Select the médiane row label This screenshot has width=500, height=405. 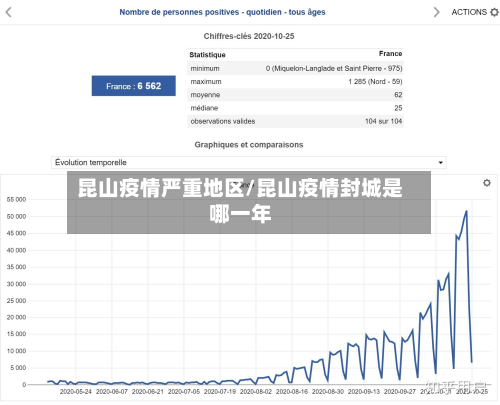(x=204, y=108)
